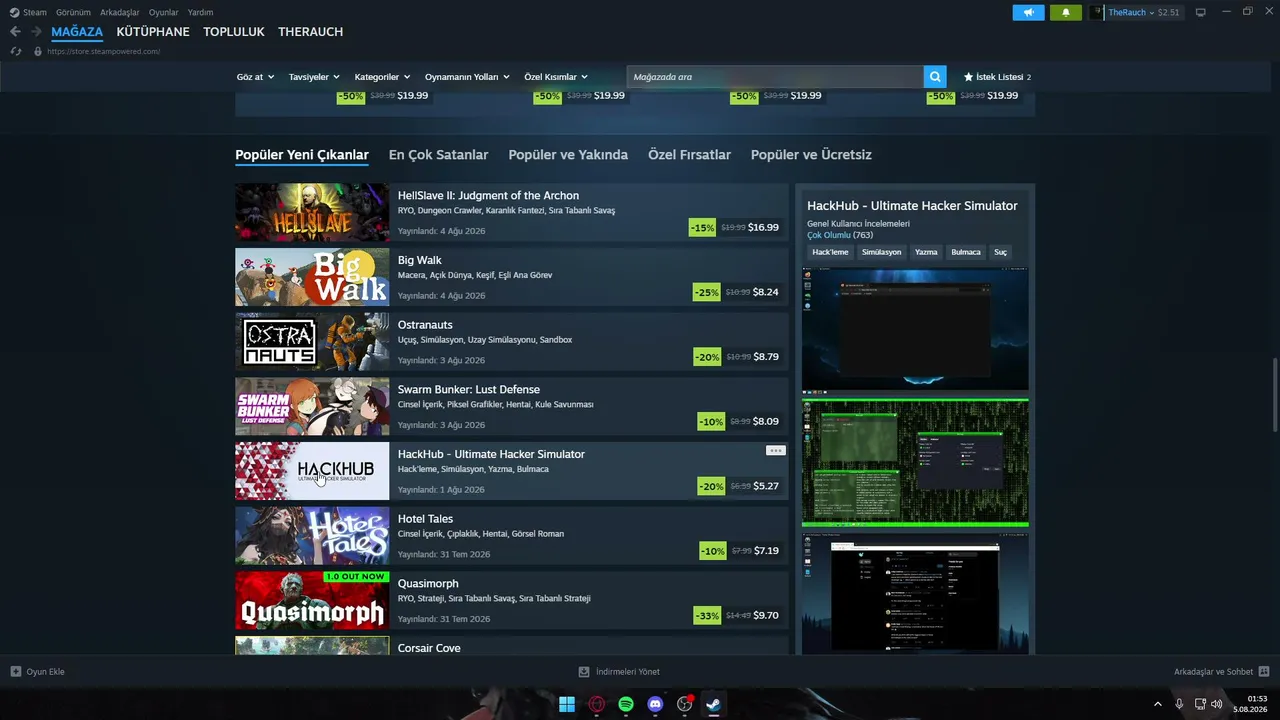Click the plus icon for Oyun Ekle

[x=16, y=672]
